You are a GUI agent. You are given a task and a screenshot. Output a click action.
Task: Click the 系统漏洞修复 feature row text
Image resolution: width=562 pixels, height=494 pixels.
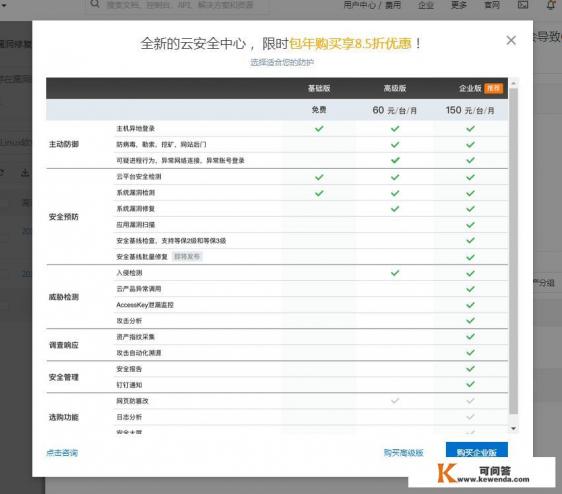click(x=135, y=209)
